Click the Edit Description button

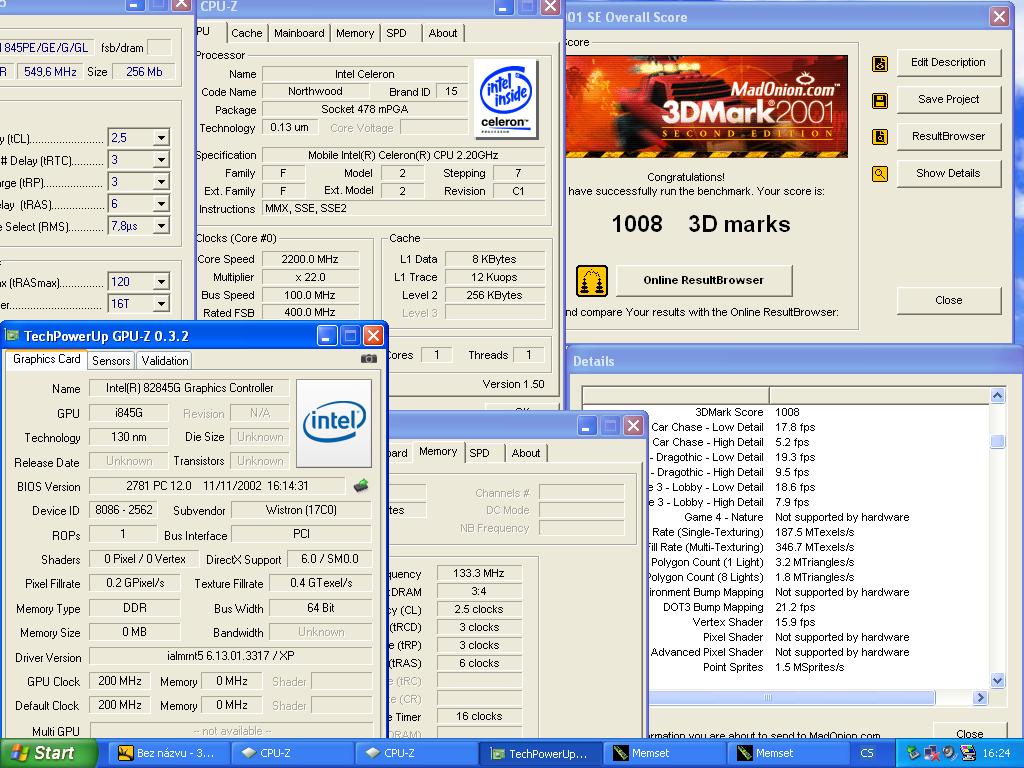tap(948, 63)
